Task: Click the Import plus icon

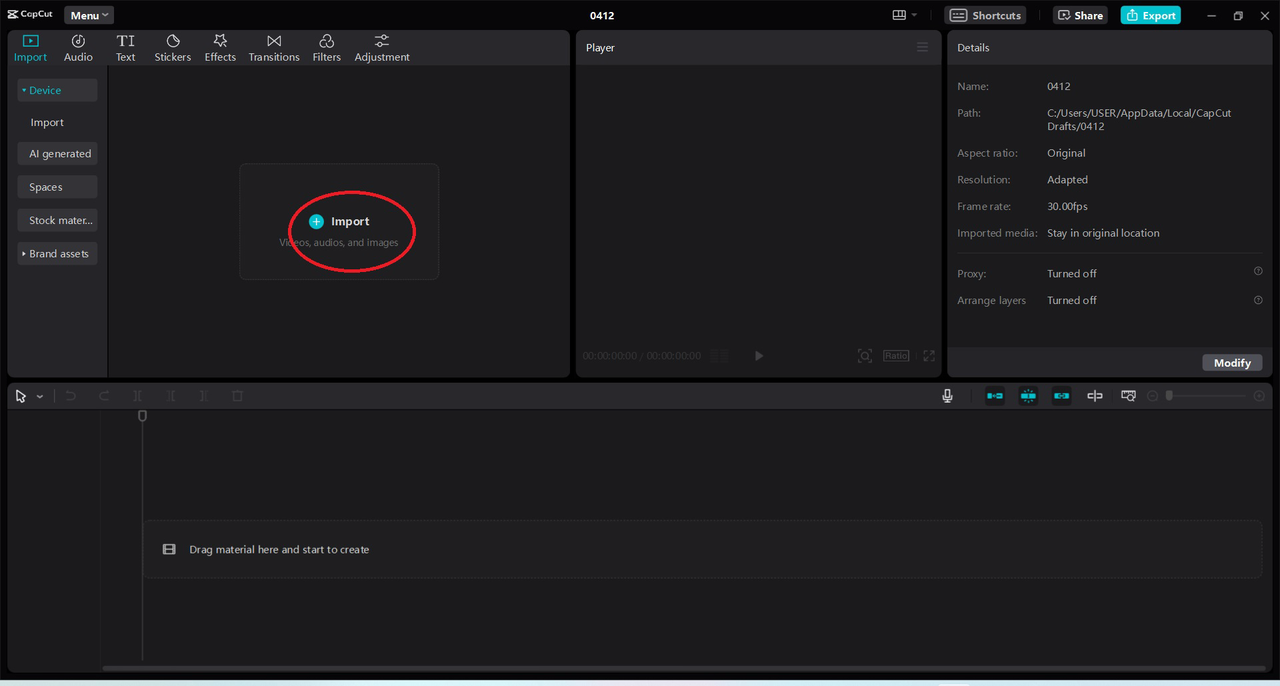Action: click(316, 222)
